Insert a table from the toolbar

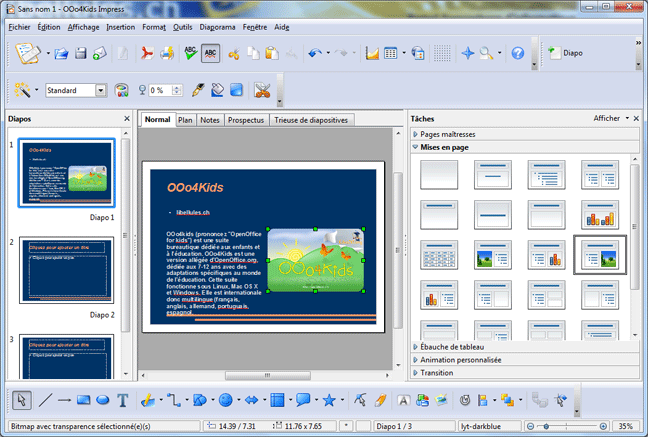(391, 53)
